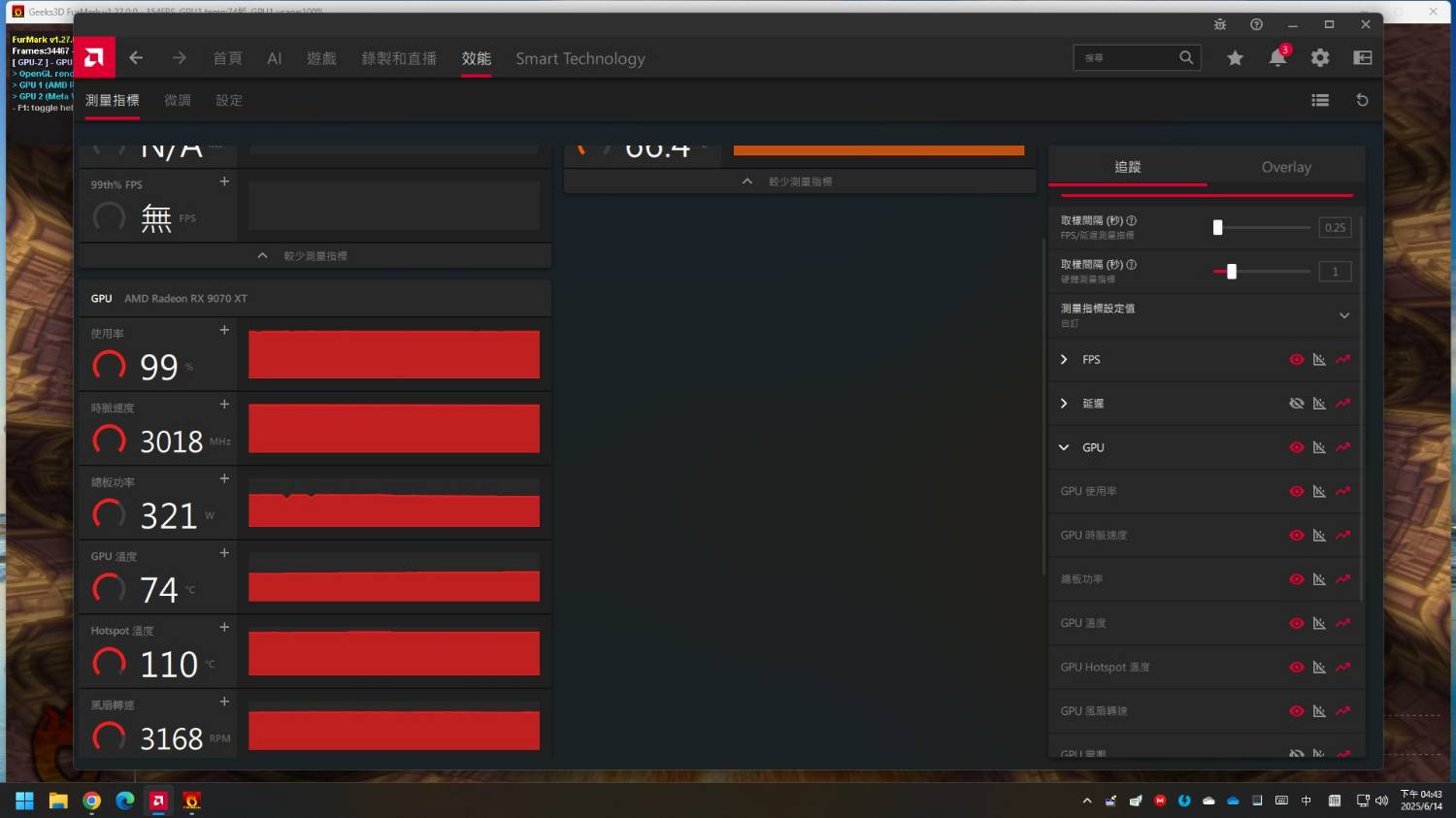Click trend line icon in 總板功率 row
This screenshot has height=818, width=1456.
(1342, 579)
